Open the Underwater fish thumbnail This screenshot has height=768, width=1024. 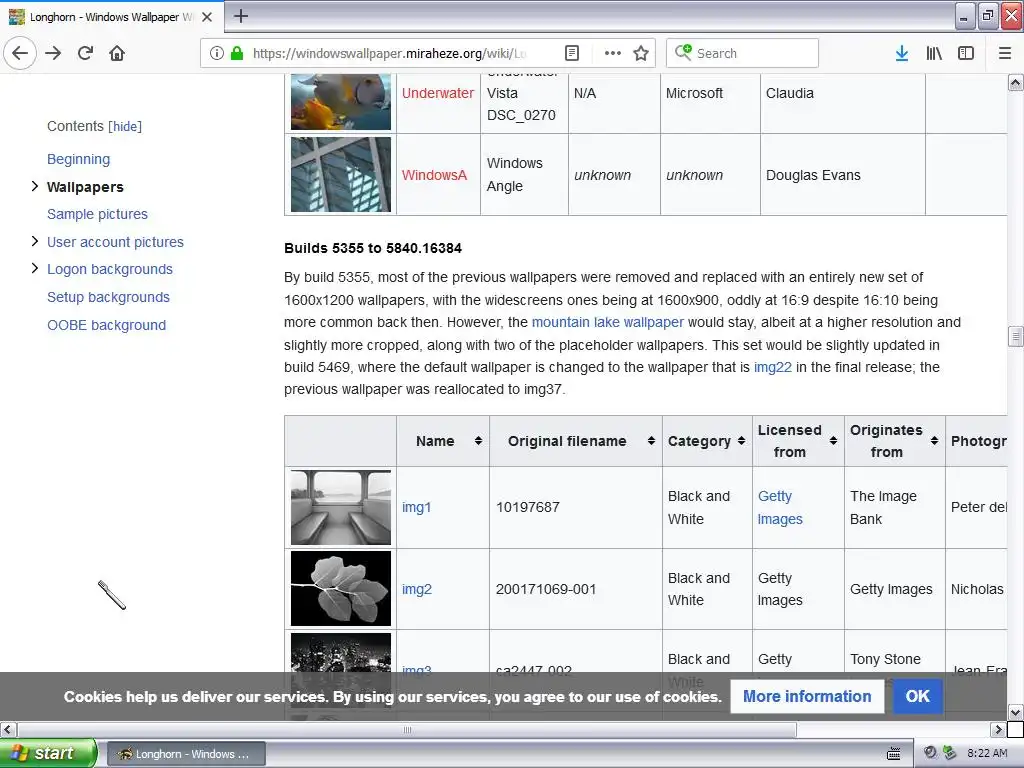pyautogui.click(x=341, y=101)
